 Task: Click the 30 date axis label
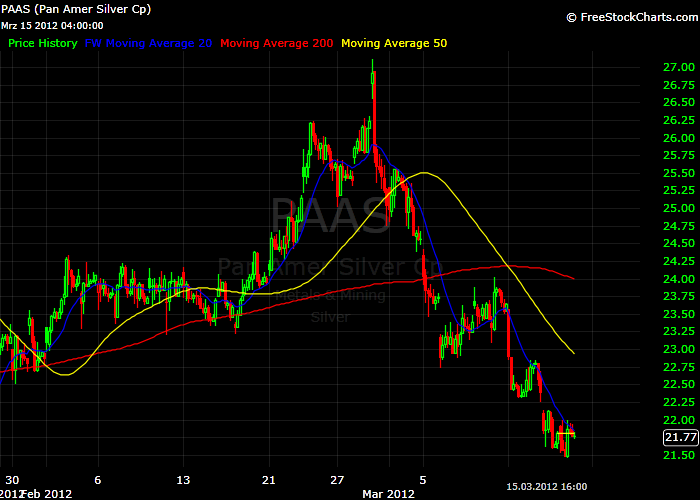pos(12,480)
